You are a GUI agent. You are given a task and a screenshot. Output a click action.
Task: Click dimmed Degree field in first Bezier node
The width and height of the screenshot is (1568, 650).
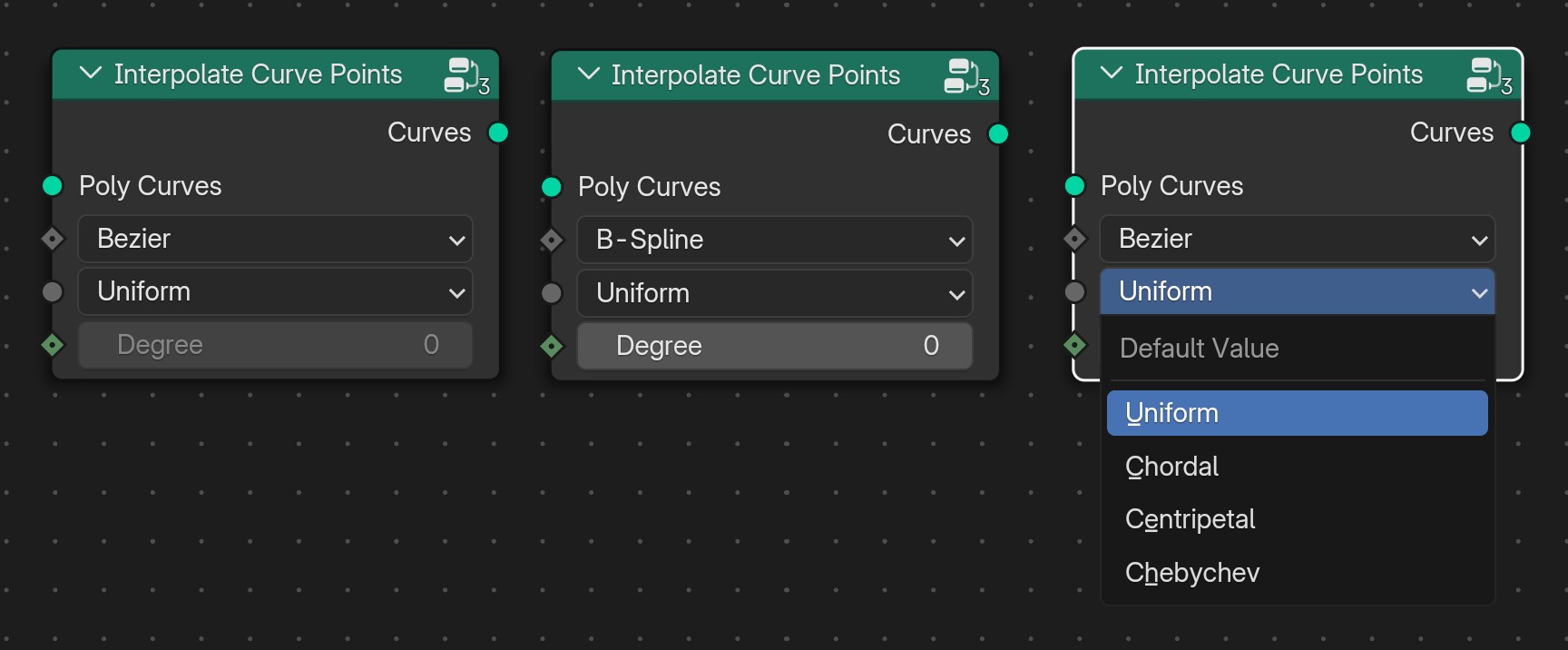point(275,345)
